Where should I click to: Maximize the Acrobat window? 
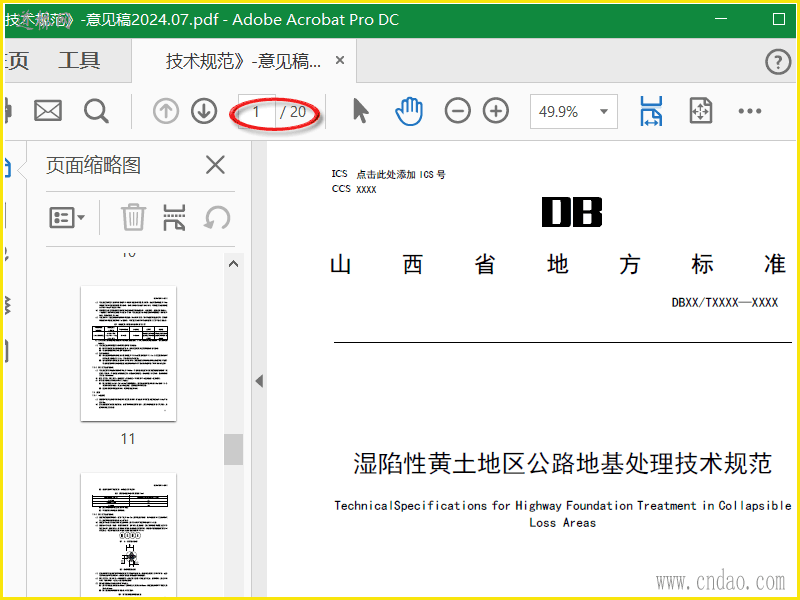pos(779,19)
